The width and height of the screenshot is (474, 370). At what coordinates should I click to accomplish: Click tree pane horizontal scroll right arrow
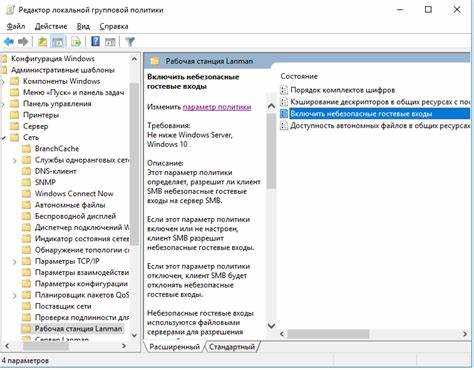tap(124, 346)
